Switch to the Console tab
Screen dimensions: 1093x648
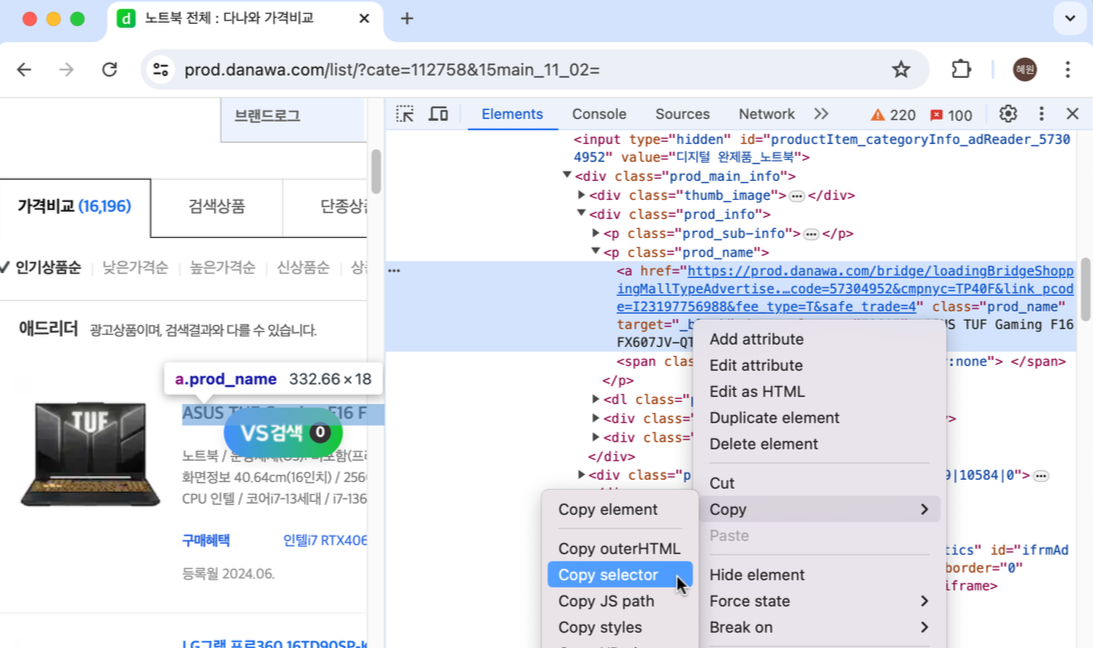pos(599,114)
